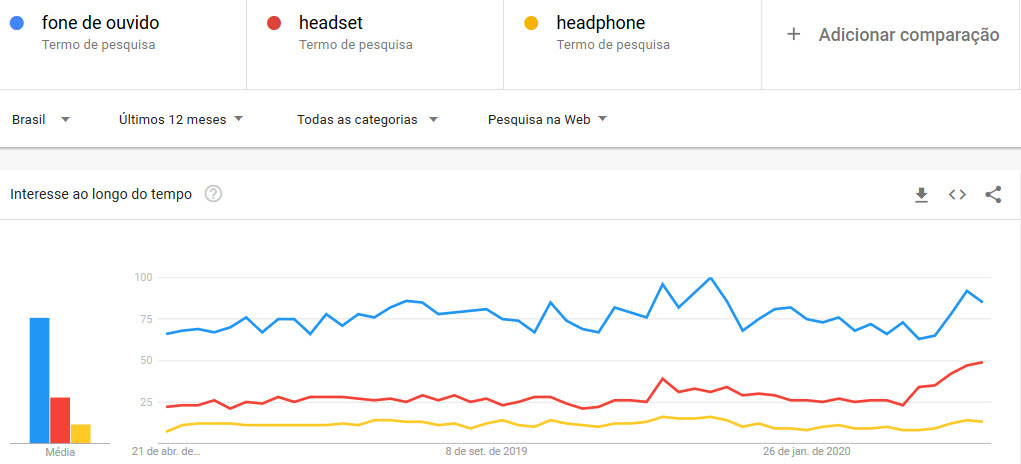Click the red average bar in Média
Screen dimensions: 1021x464
click(x=60, y=420)
